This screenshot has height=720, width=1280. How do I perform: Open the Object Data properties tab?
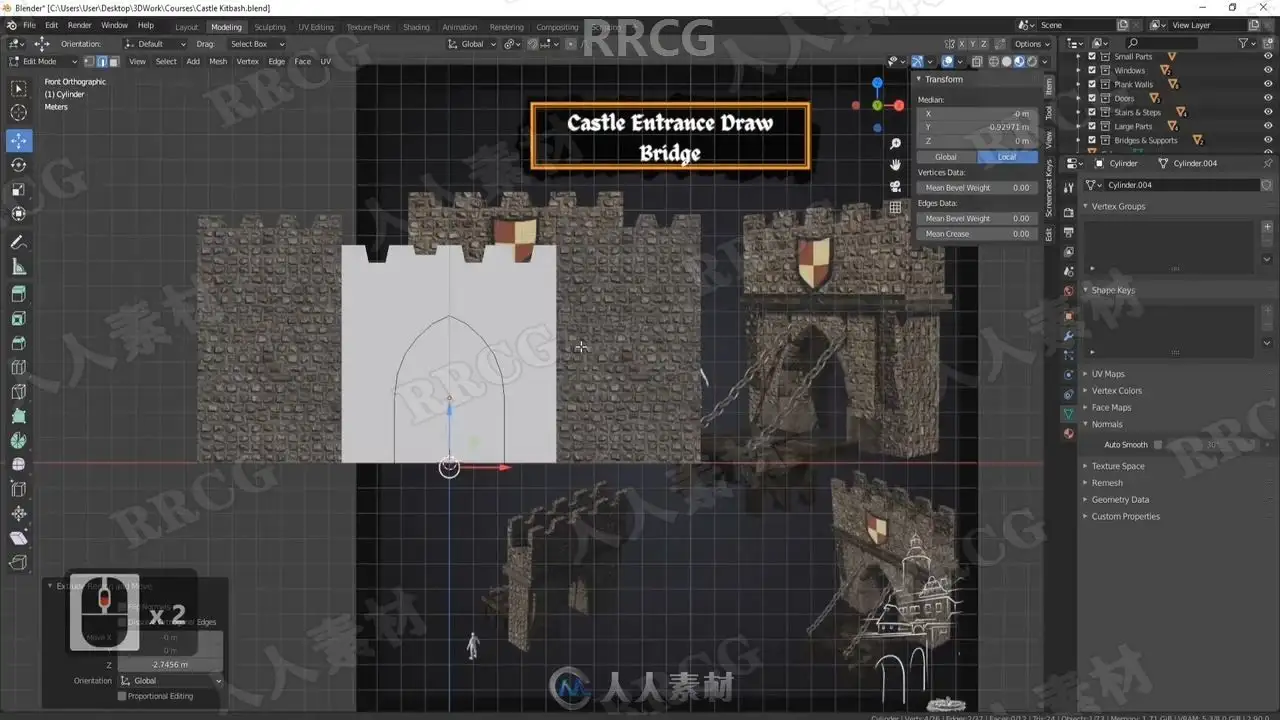pos(1068,413)
